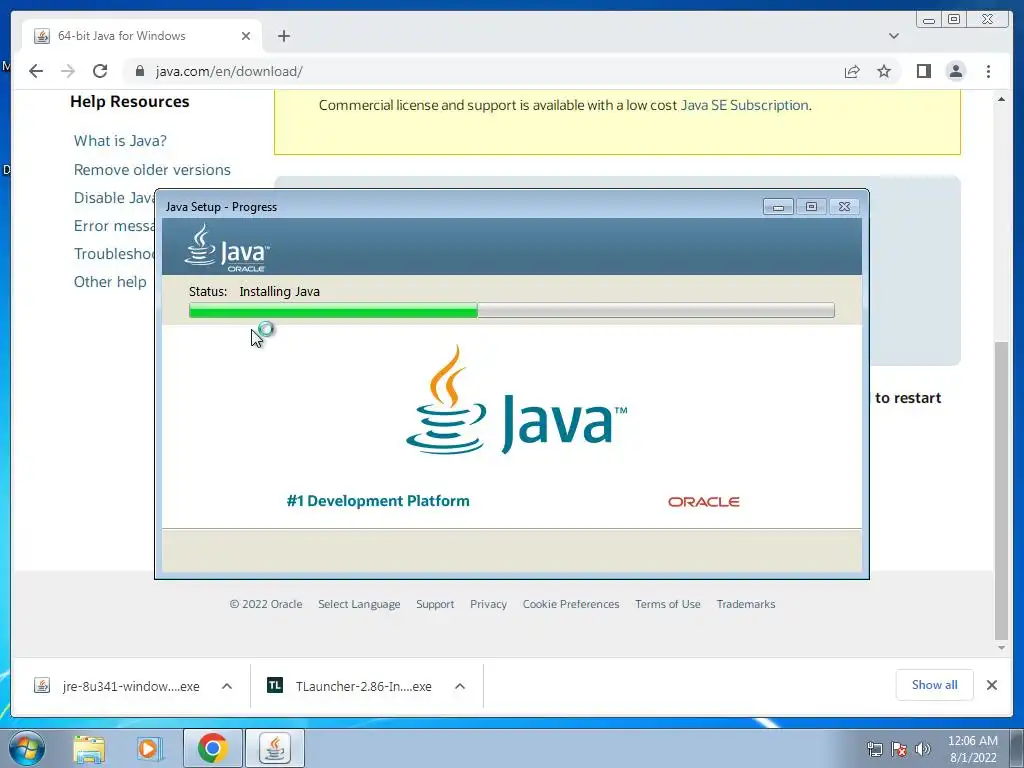The height and width of the screenshot is (768, 1024).
Task: Open Chrome side panel
Action: [x=923, y=71]
